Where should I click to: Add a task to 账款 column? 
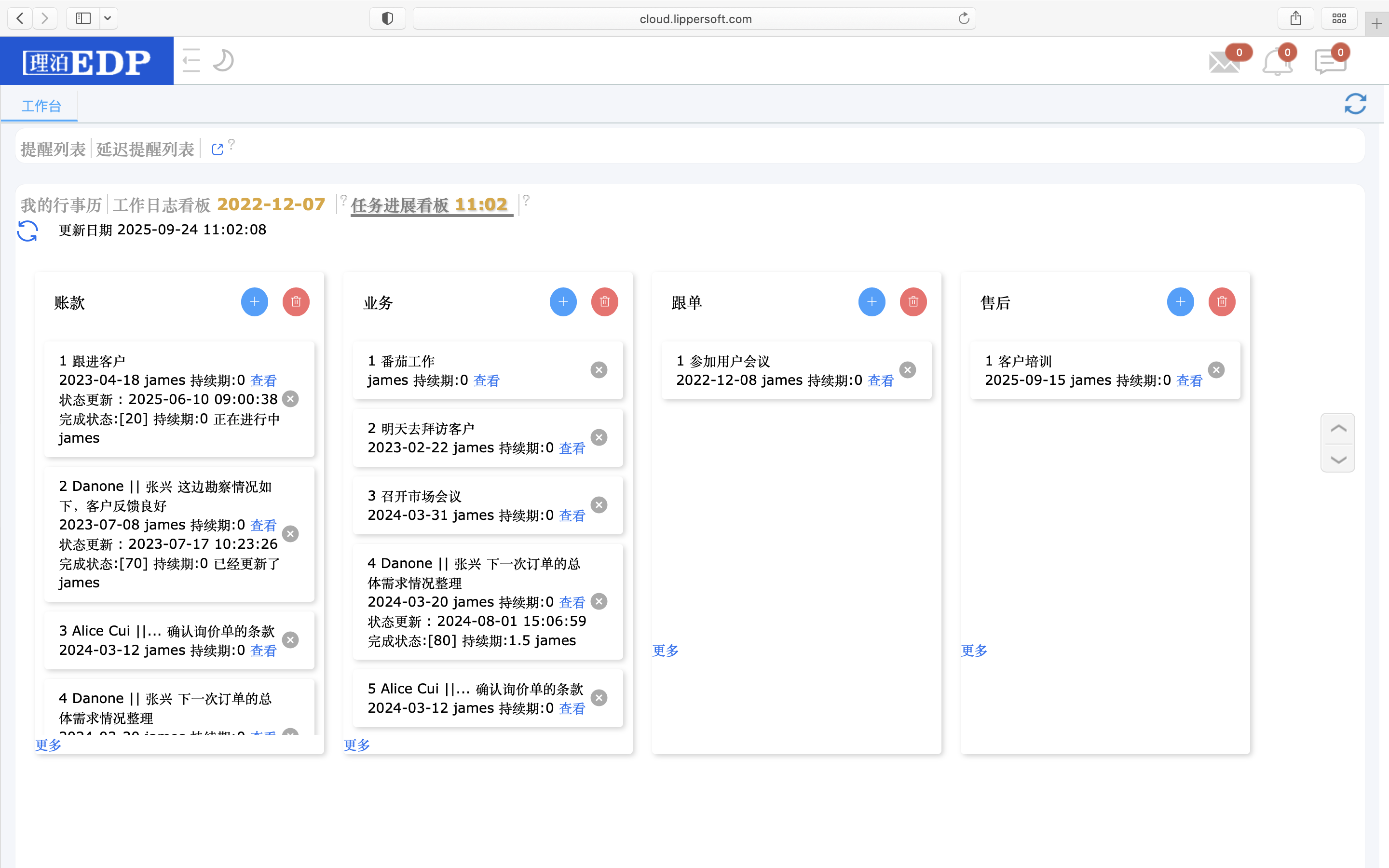254,302
